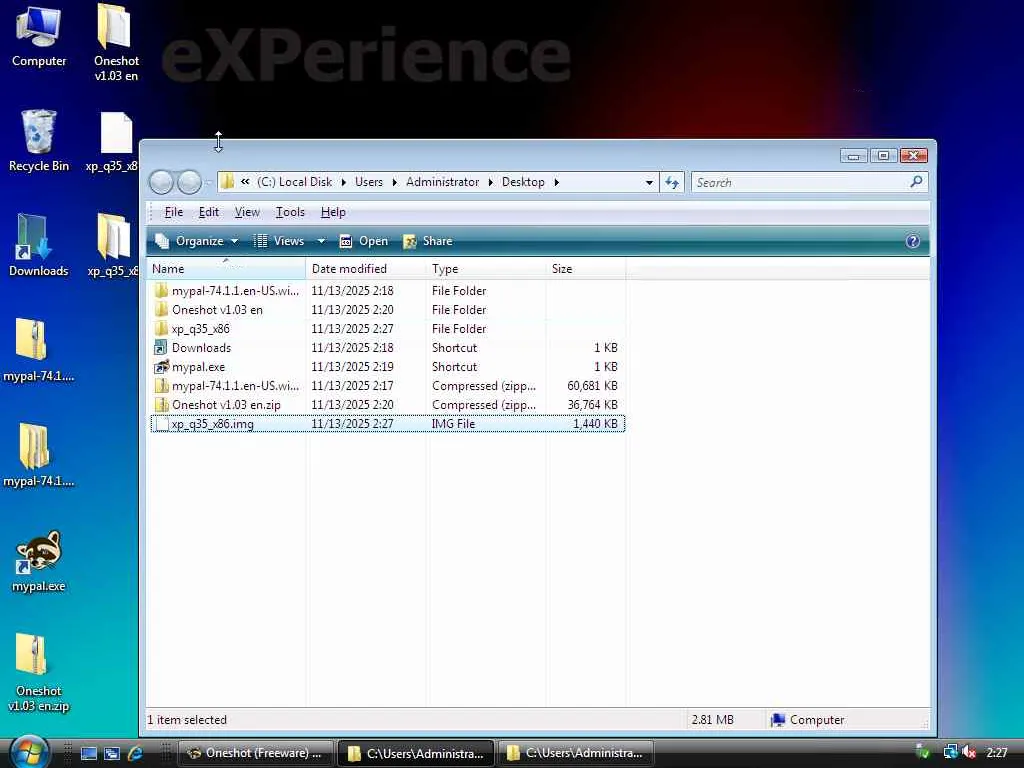This screenshot has height=768, width=1024.
Task: Open the Help question mark icon
Action: 912,241
